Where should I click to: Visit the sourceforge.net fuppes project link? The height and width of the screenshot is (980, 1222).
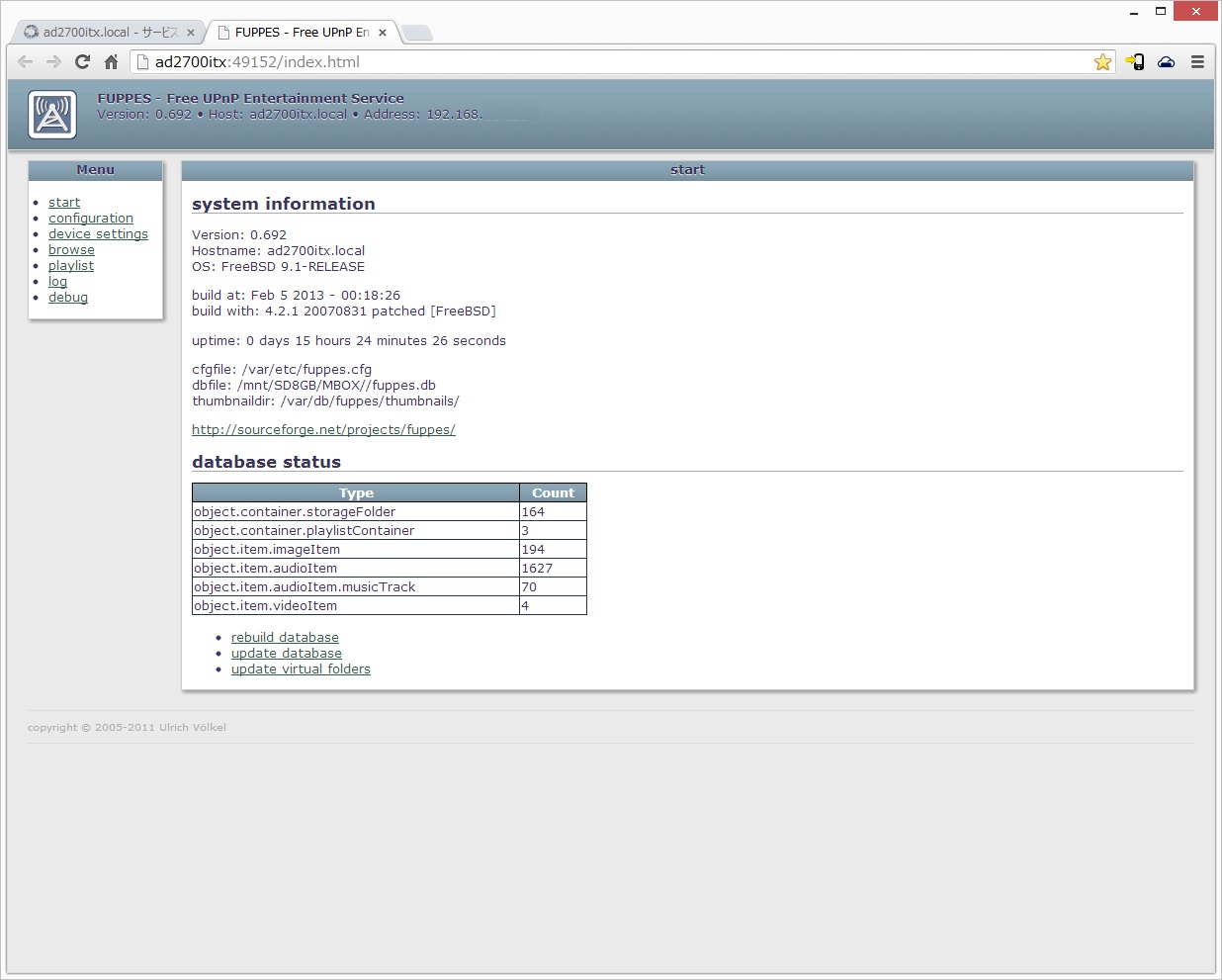(x=323, y=430)
